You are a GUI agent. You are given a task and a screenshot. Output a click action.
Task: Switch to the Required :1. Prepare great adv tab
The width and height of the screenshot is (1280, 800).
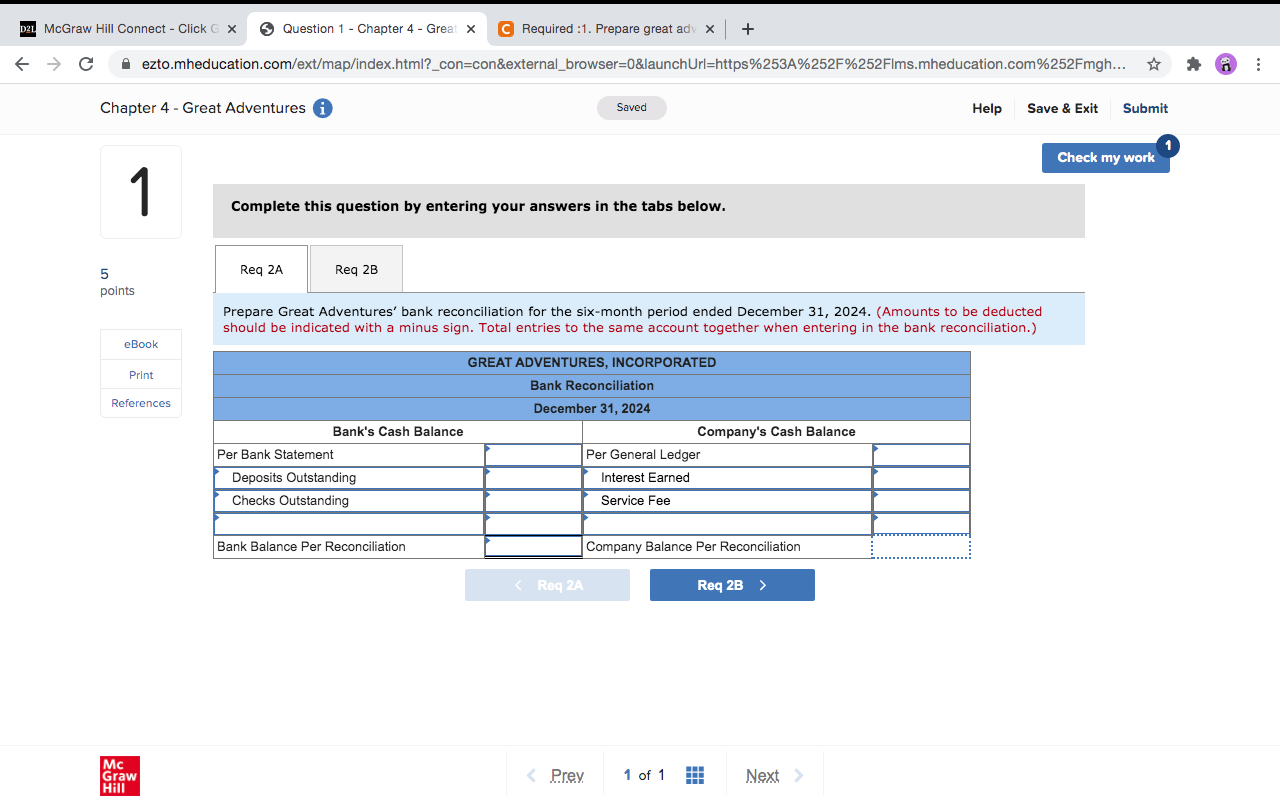[607, 29]
